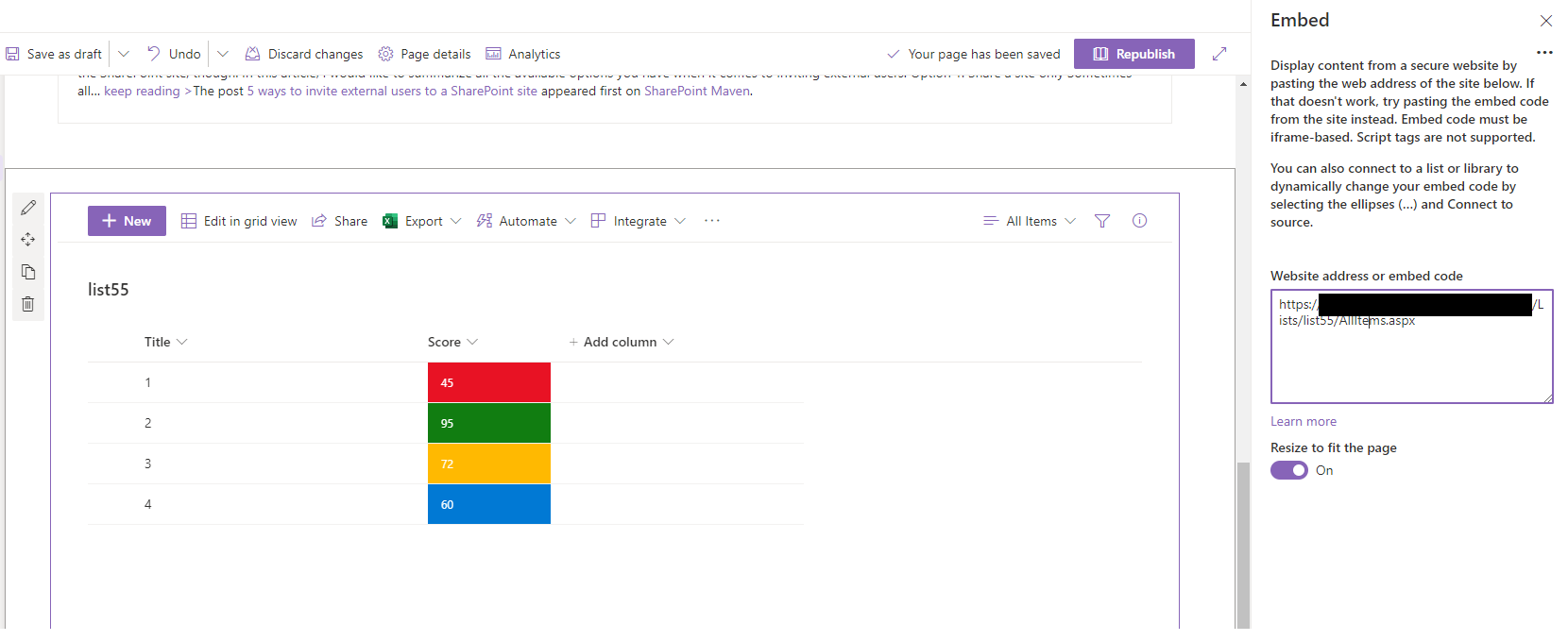Open the list toolbar more options ellipsis
1568x641 pixels.
click(712, 221)
